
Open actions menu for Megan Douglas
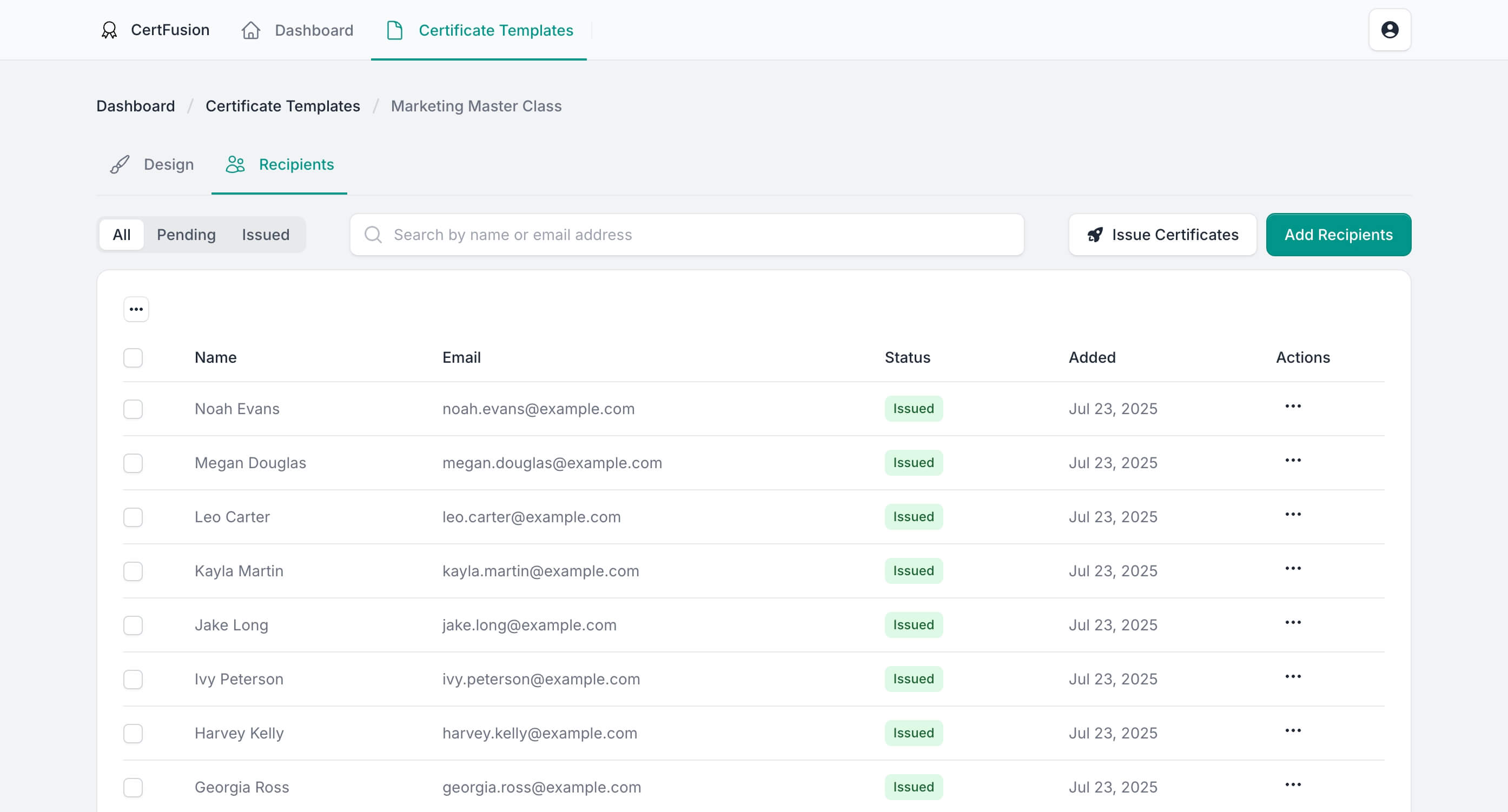coord(1293,461)
